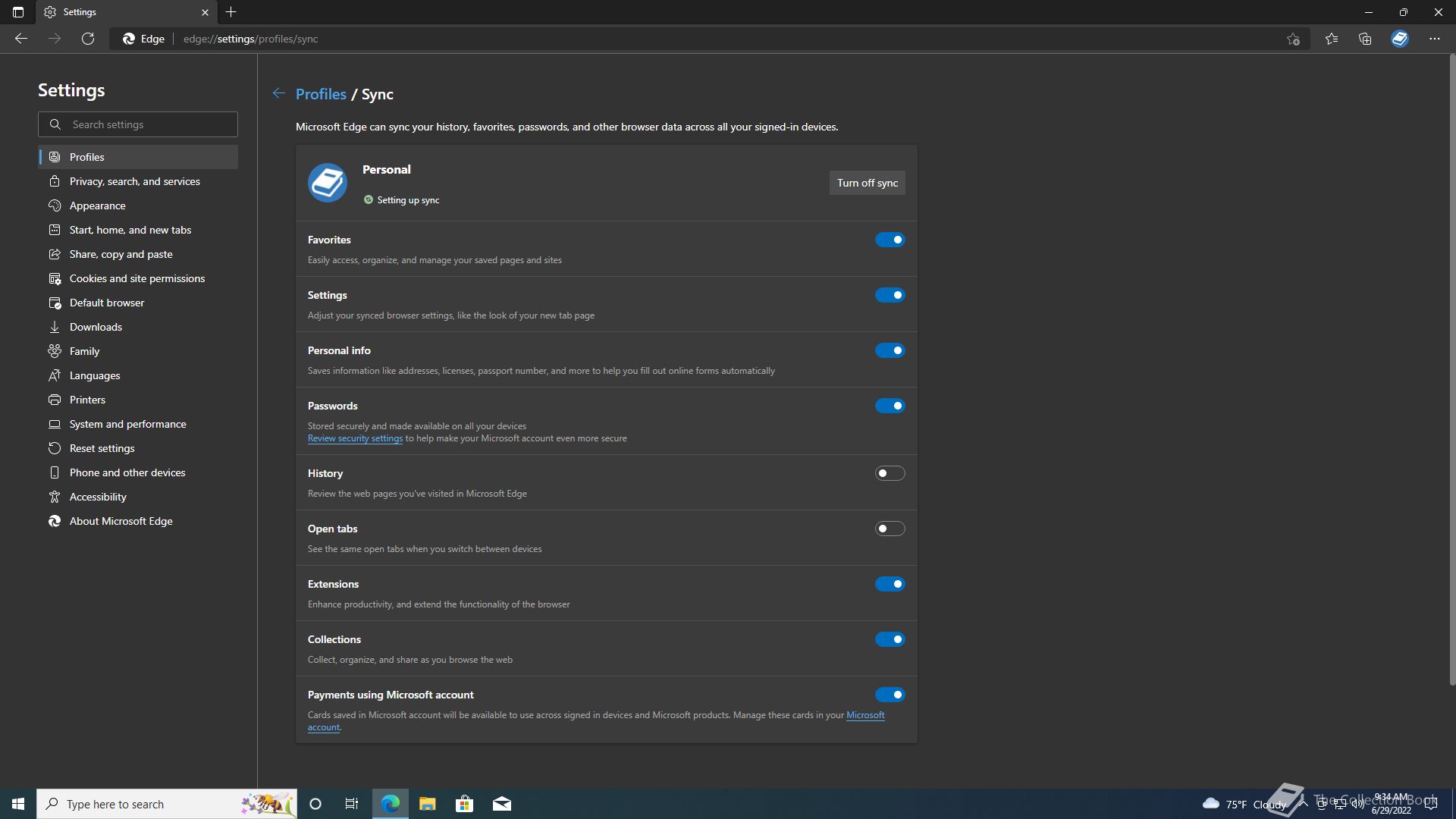Toggle Payments using Microsoft account switch

[x=890, y=695]
